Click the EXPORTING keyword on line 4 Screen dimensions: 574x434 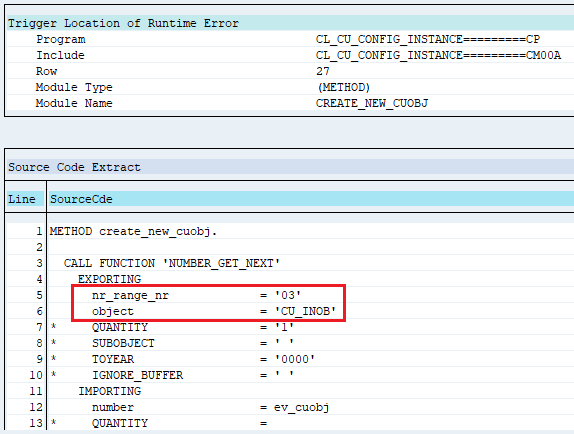click(109, 279)
